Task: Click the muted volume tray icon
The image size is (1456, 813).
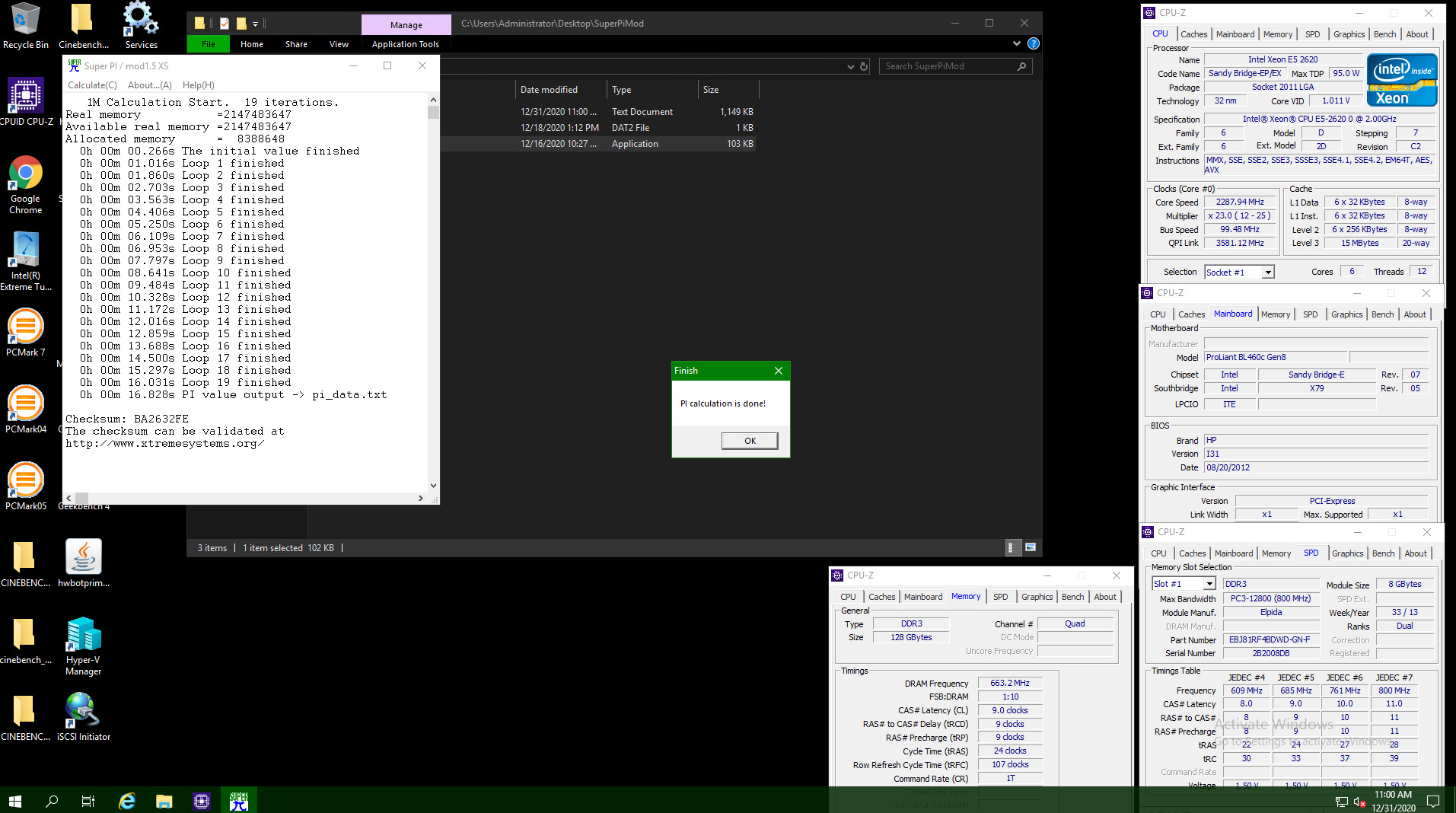Action: (1360, 802)
